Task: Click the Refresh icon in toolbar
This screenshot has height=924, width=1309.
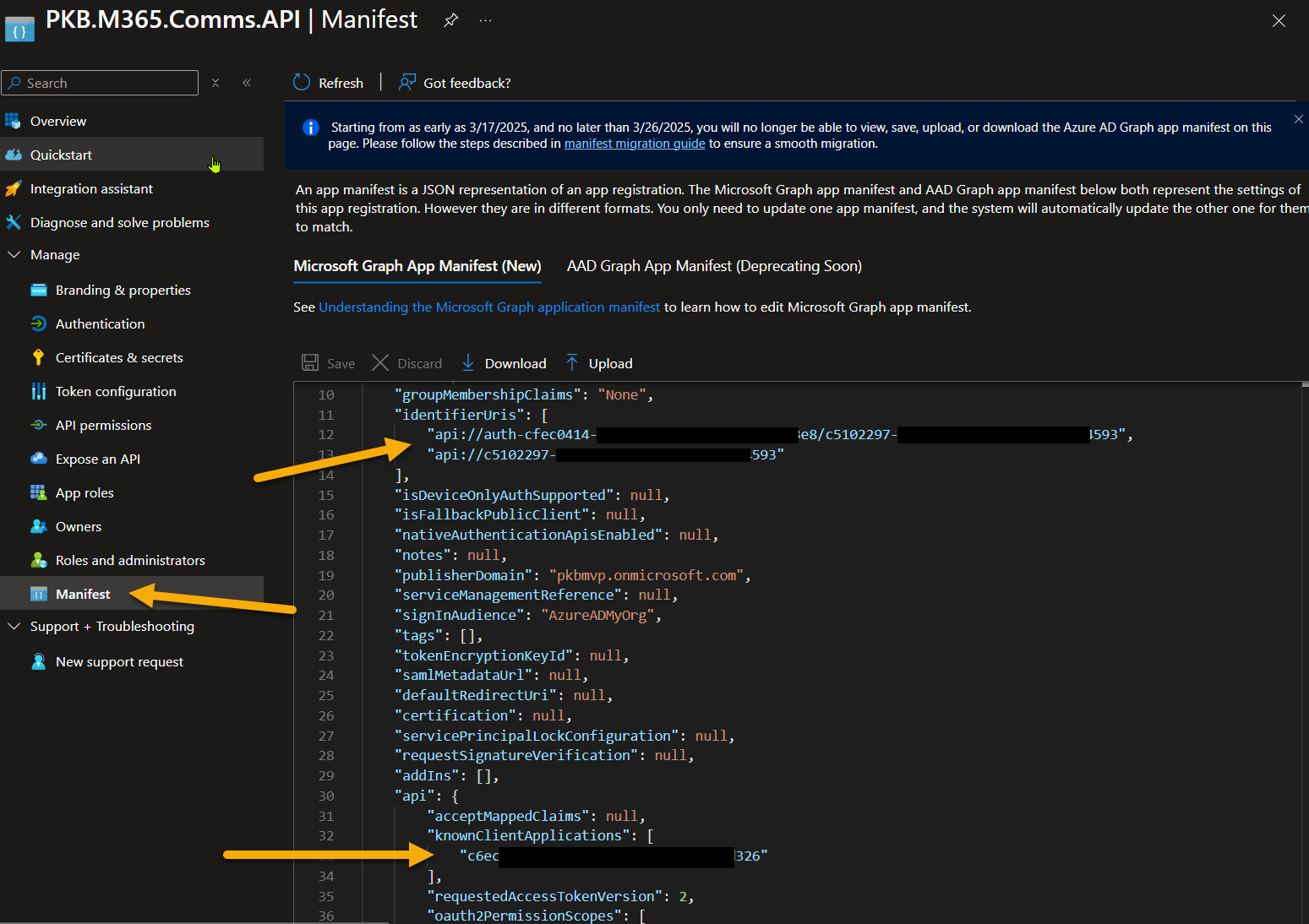Action: tap(302, 83)
